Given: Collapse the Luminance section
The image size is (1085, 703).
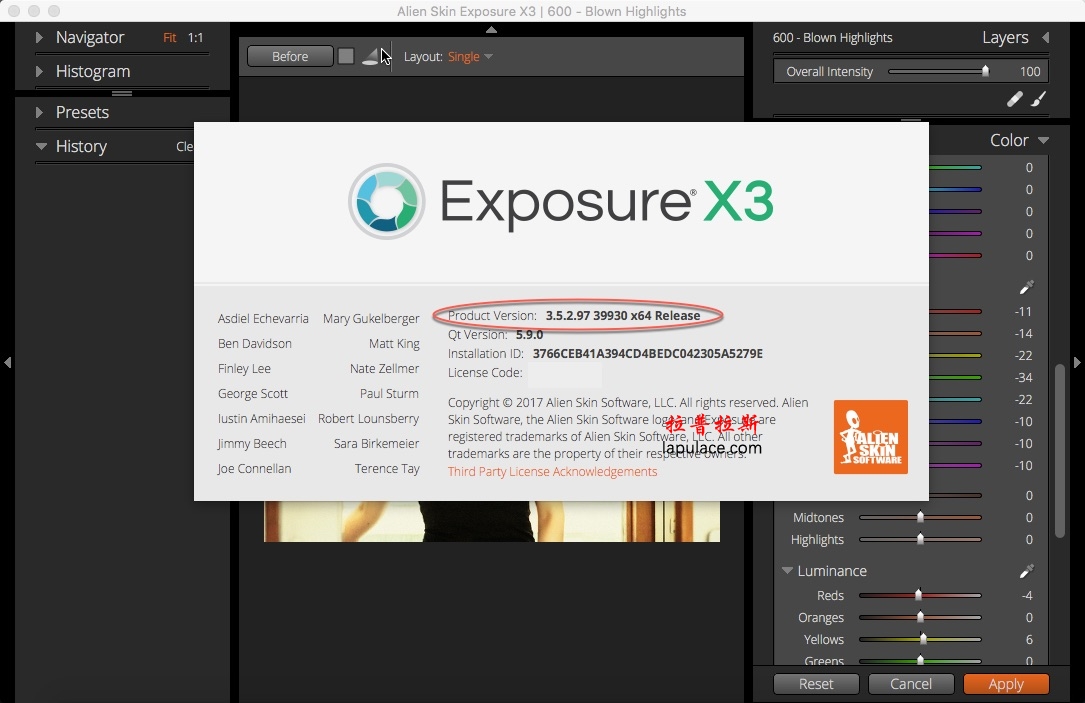Looking at the screenshot, I should [x=787, y=571].
